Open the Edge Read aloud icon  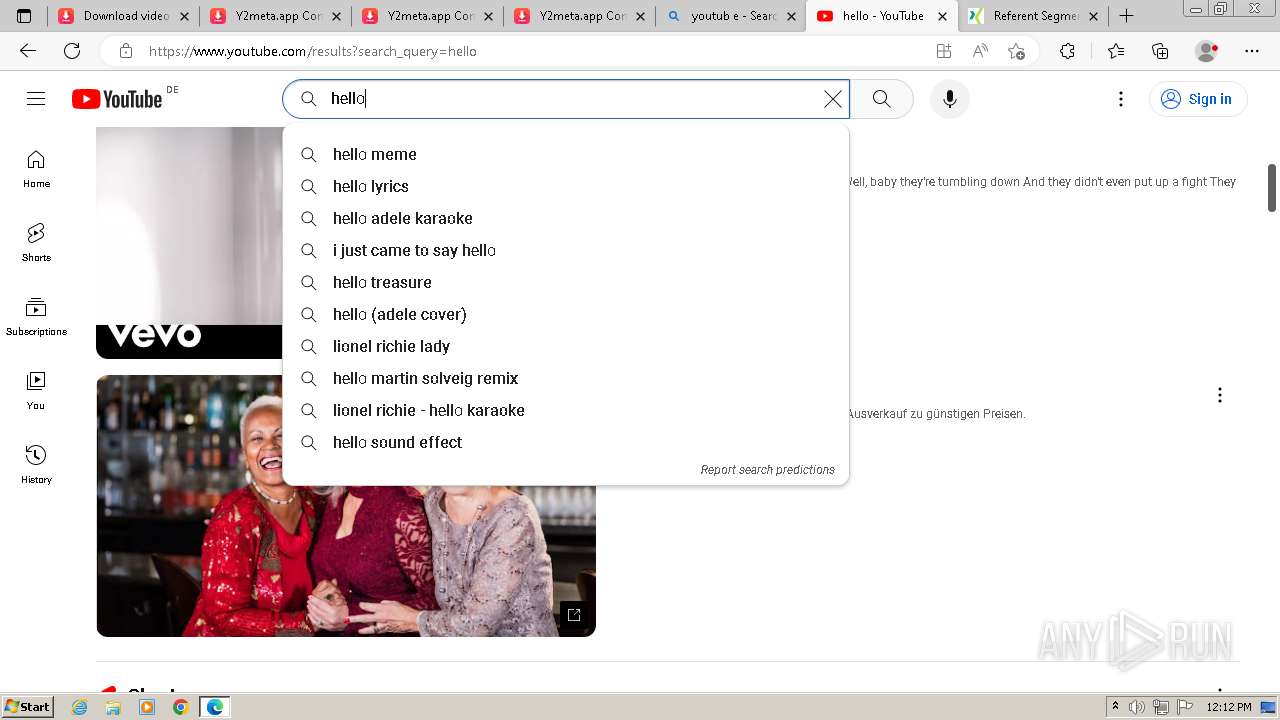(980, 51)
